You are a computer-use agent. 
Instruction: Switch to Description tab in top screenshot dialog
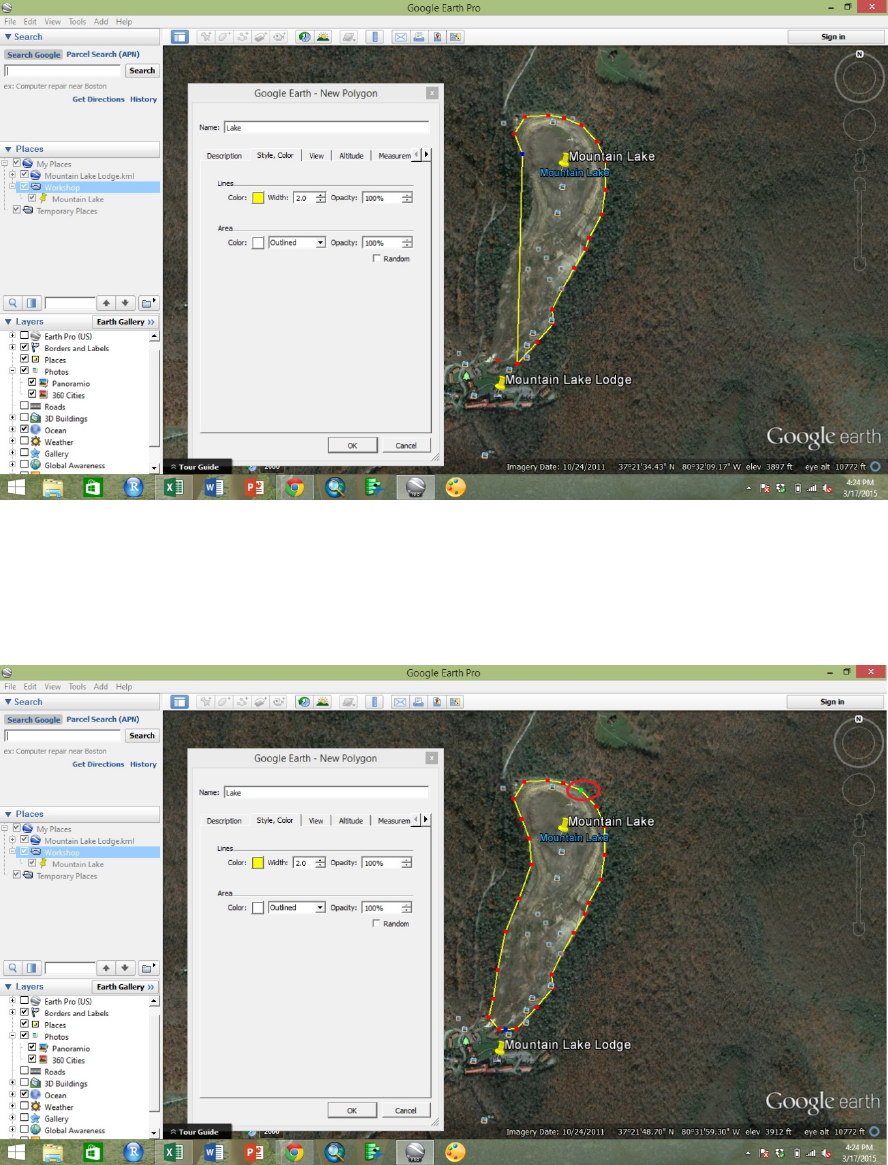[x=224, y=156]
